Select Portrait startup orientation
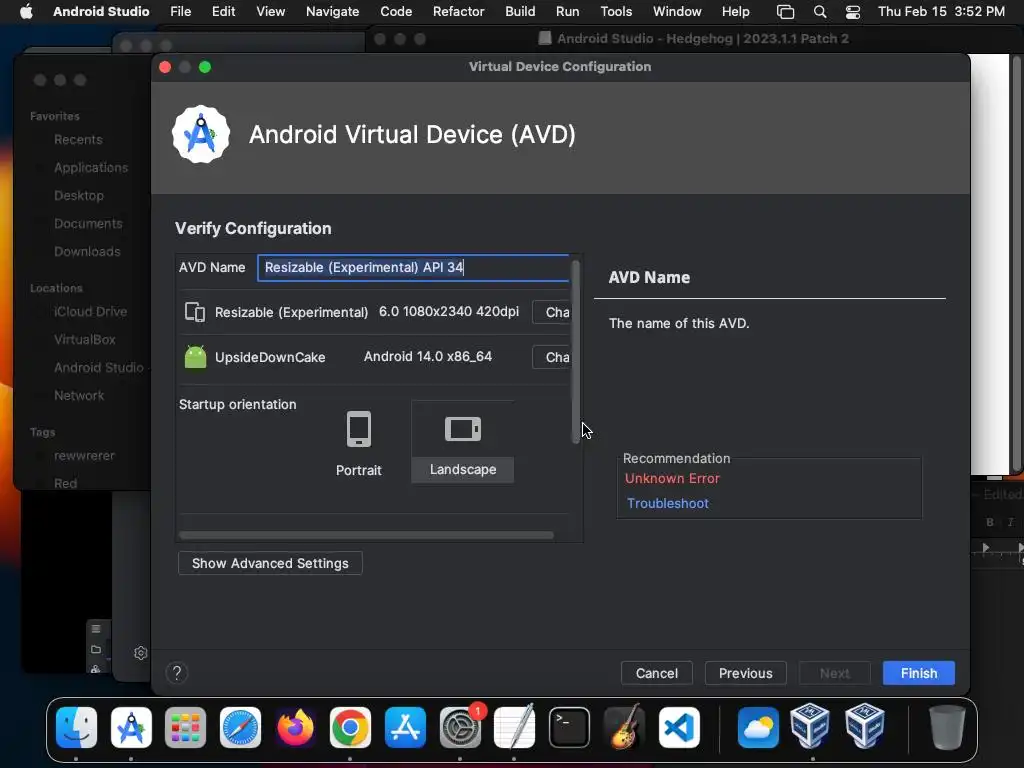 [359, 443]
